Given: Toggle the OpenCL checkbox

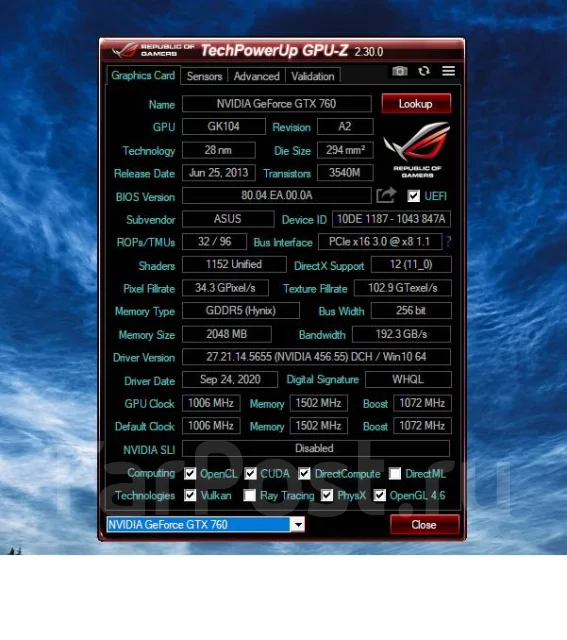Looking at the screenshot, I should [190, 473].
